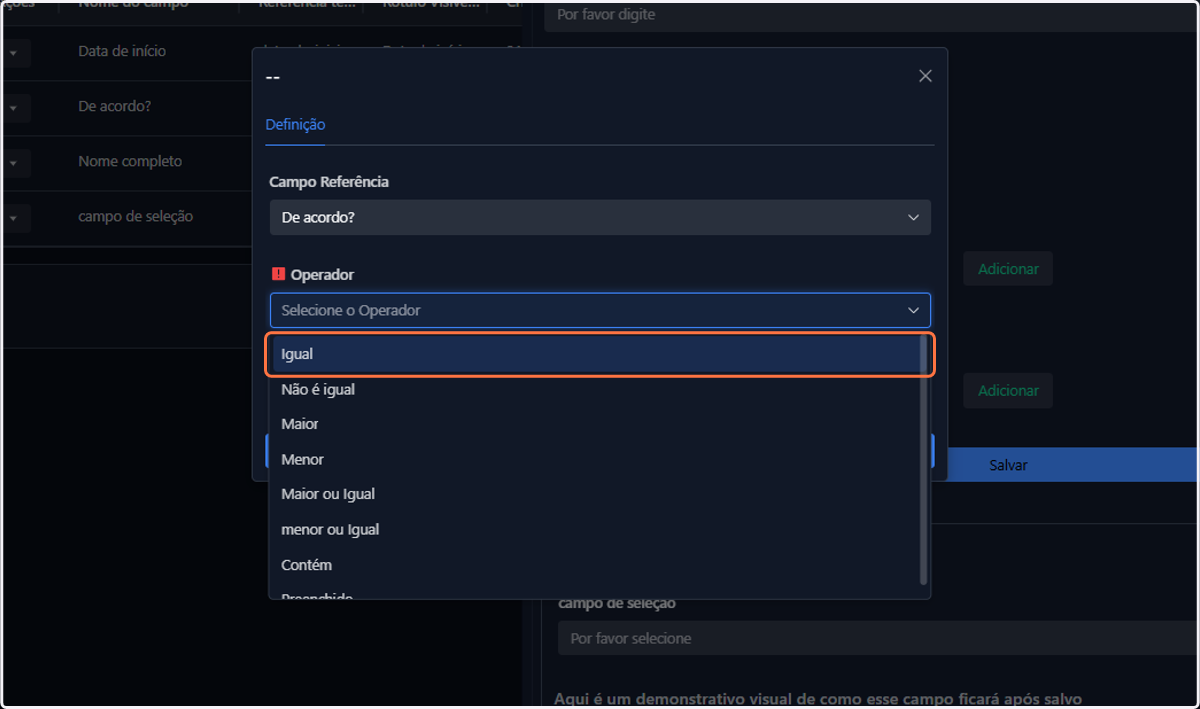Choose the Contém operator option
This screenshot has width=1200, height=709.
pos(595,565)
